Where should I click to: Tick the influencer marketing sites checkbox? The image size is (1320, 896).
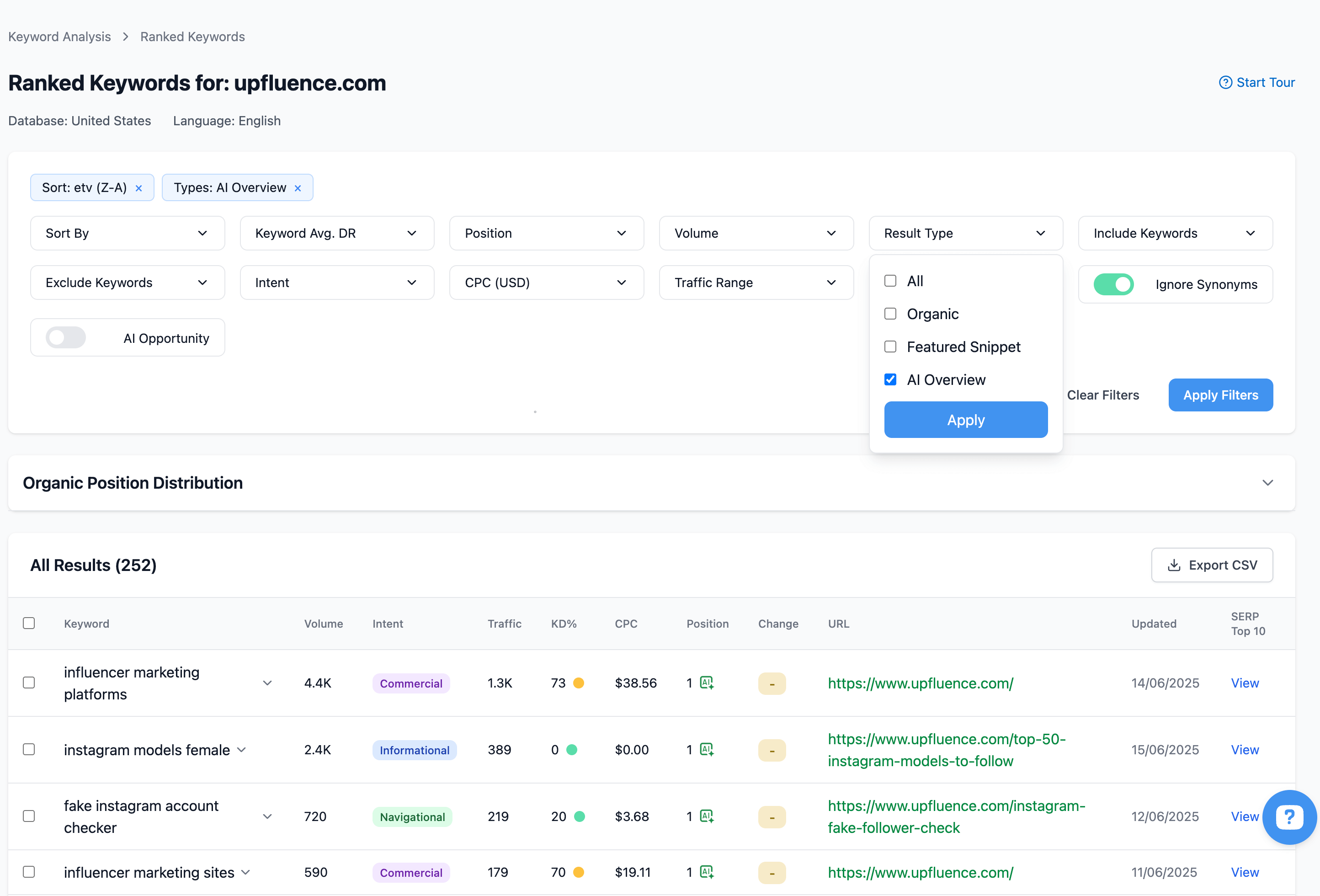29,872
